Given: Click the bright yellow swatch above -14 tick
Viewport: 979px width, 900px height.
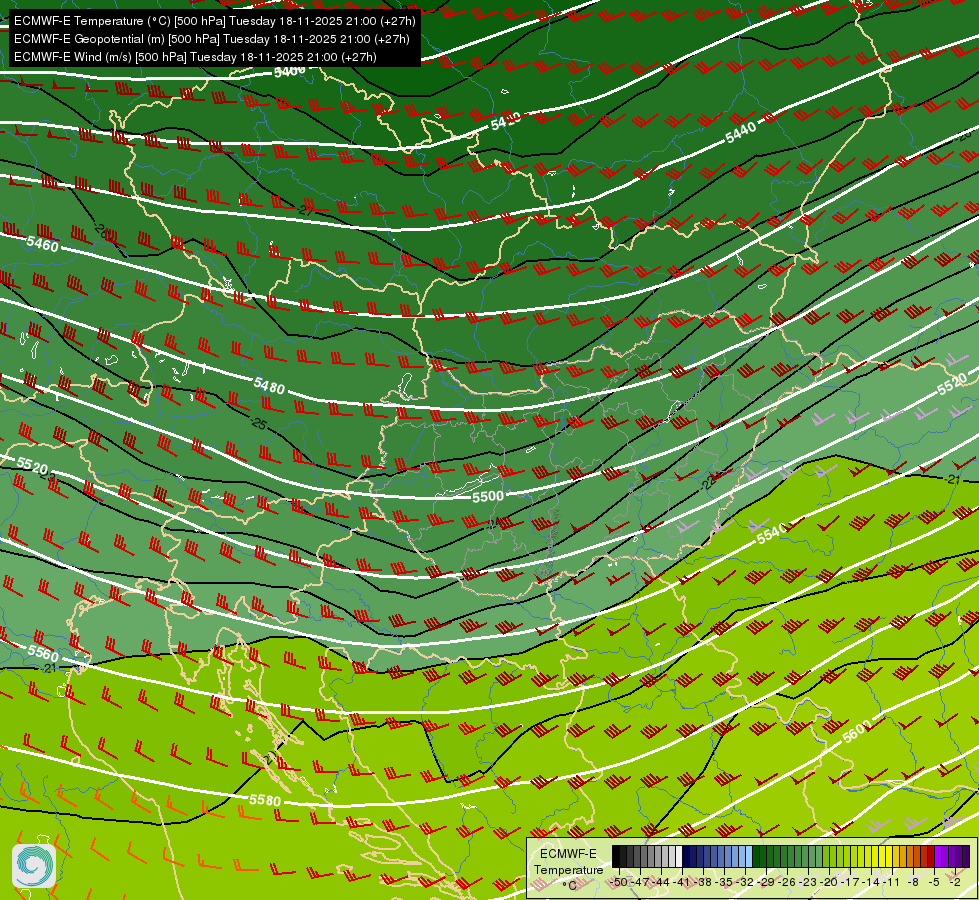Looking at the screenshot, I should (875, 856).
